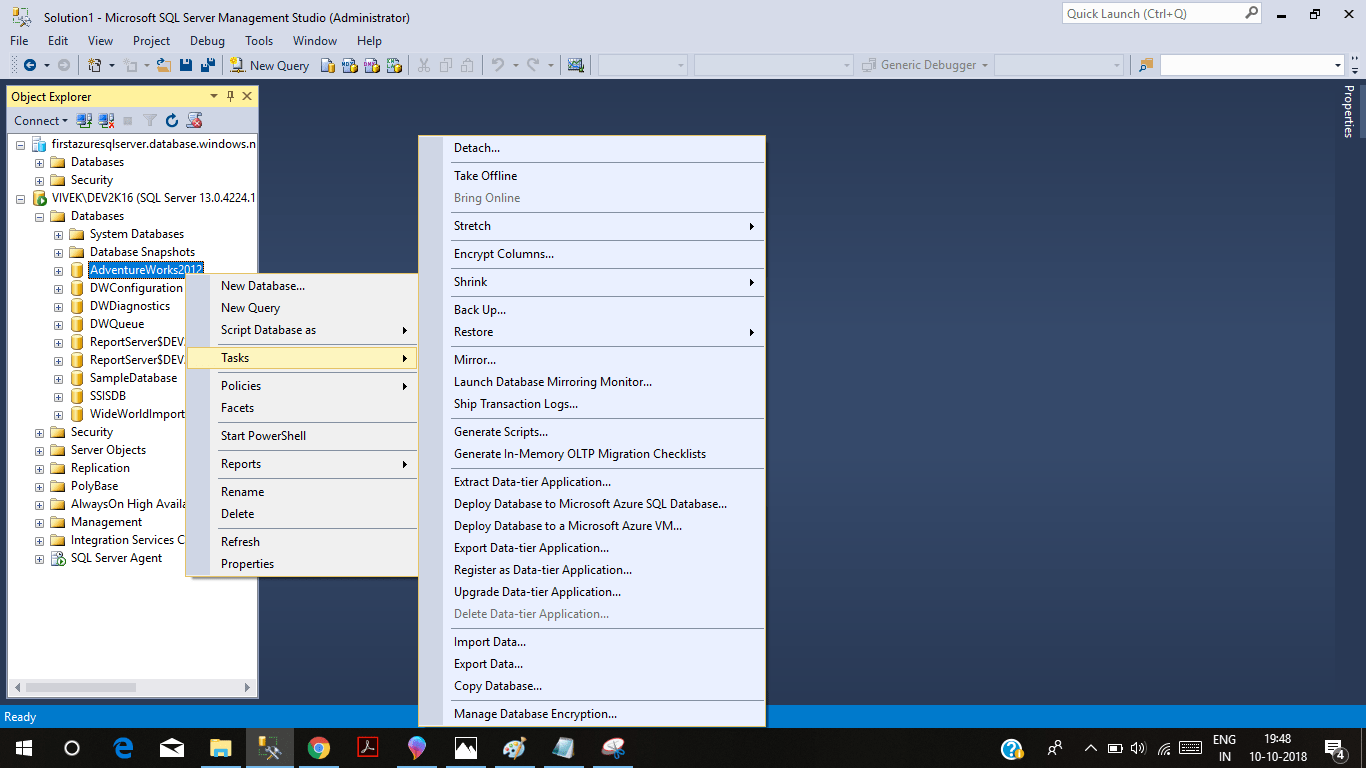The width and height of the screenshot is (1366, 768).
Task: Open the Connect dropdown in Object Explorer
Action: pos(41,120)
